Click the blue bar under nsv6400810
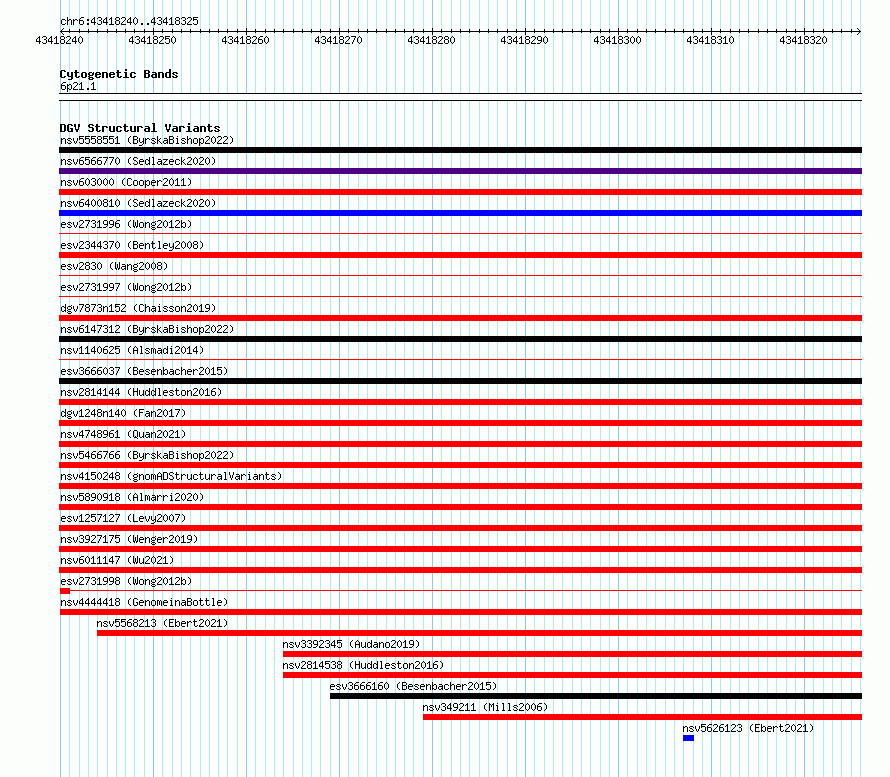This screenshot has height=777, width=890. (x=460, y=213)
